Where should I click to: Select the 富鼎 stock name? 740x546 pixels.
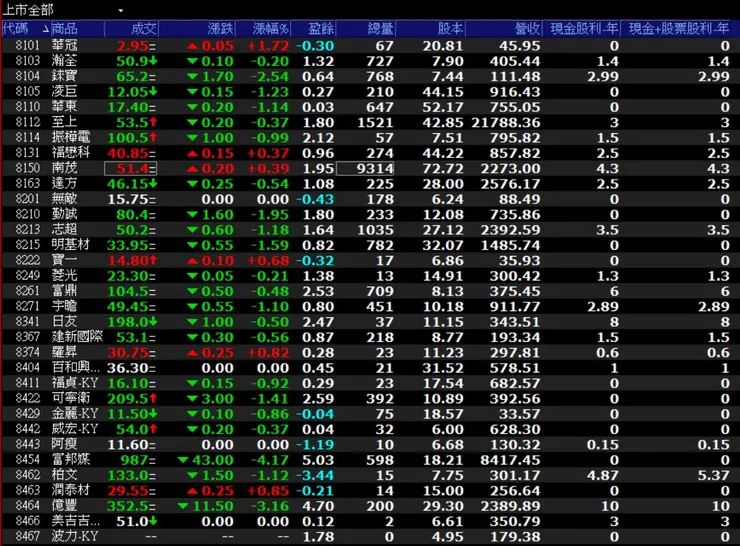[64, 291]
